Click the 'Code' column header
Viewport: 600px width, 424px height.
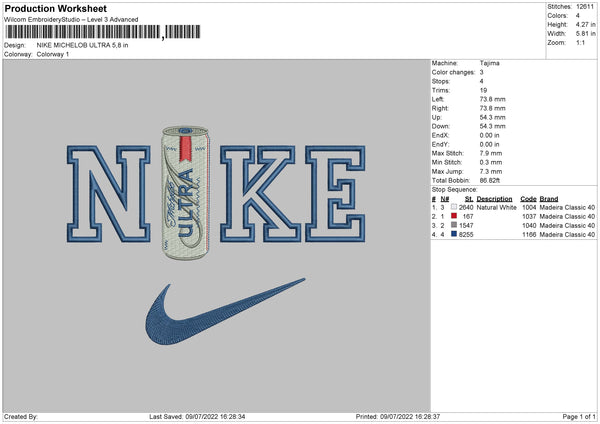pos(528,199)
